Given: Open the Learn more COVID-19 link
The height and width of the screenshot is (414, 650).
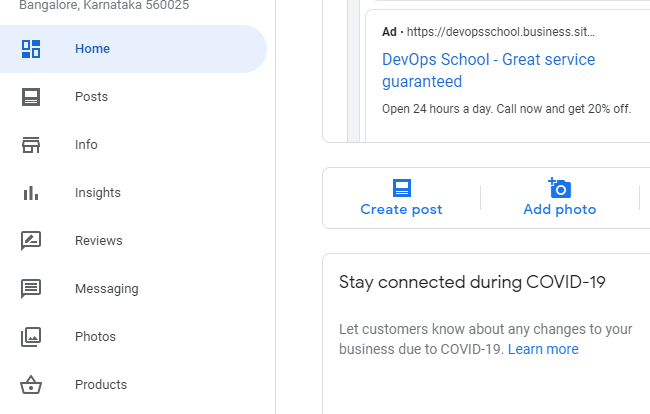Looking at the screenshot, I should pos(543,349).
